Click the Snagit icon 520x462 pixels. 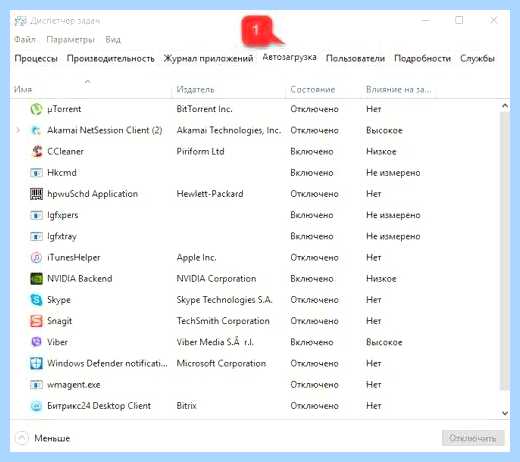[36, 321]
